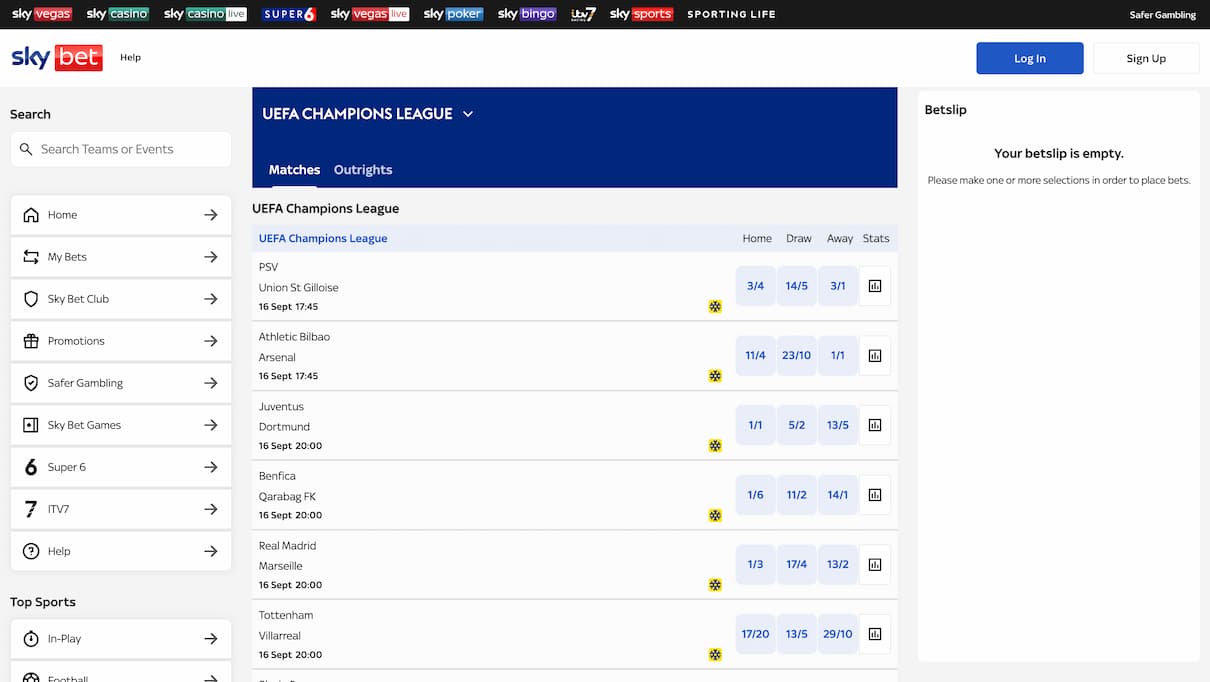Click the Log In button

click(1030, 58)
